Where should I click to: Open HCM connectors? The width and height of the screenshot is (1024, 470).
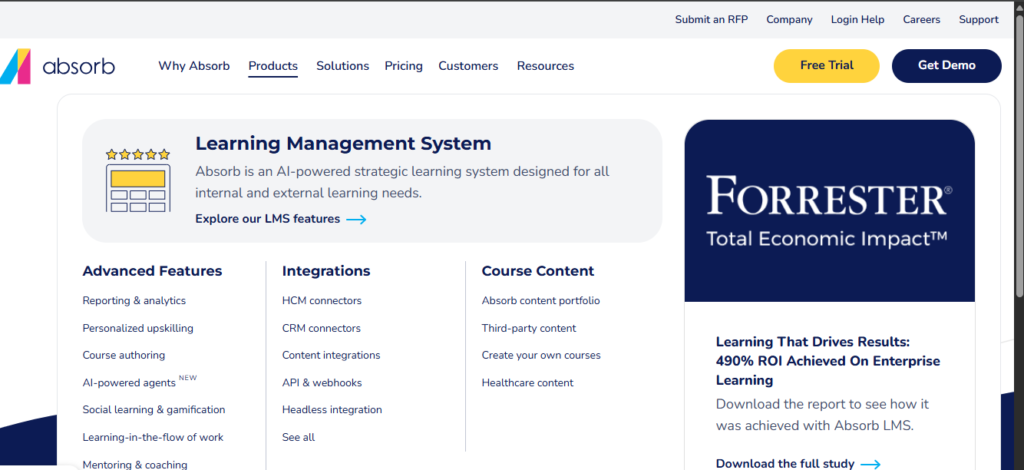(x=322, y=301)
